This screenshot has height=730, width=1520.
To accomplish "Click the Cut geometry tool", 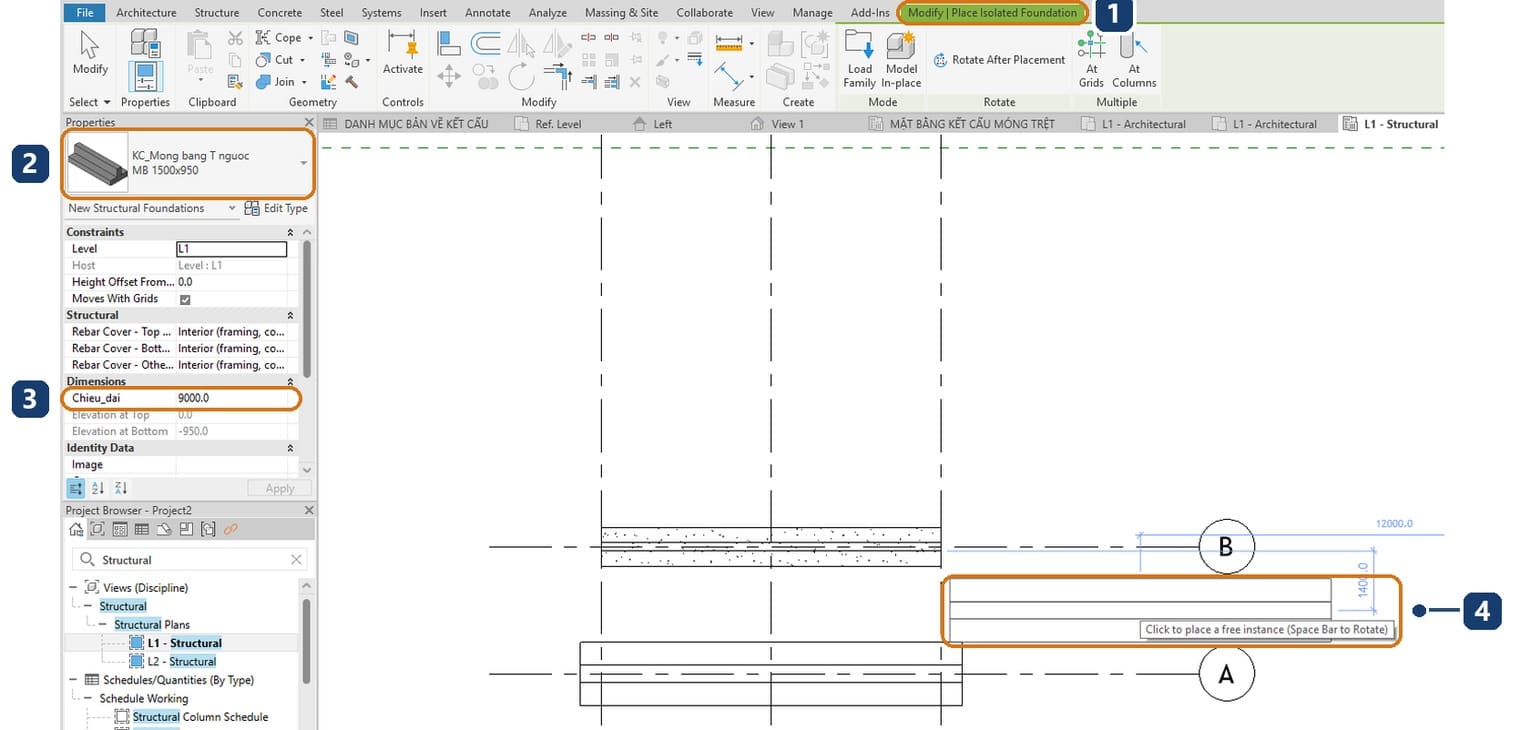I will (x=276, y=60).
